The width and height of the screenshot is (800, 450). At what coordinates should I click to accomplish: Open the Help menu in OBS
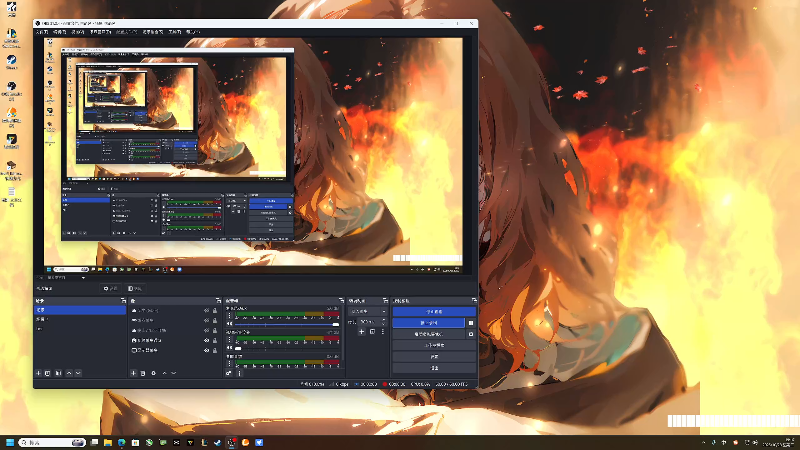[x=193, y=32]
